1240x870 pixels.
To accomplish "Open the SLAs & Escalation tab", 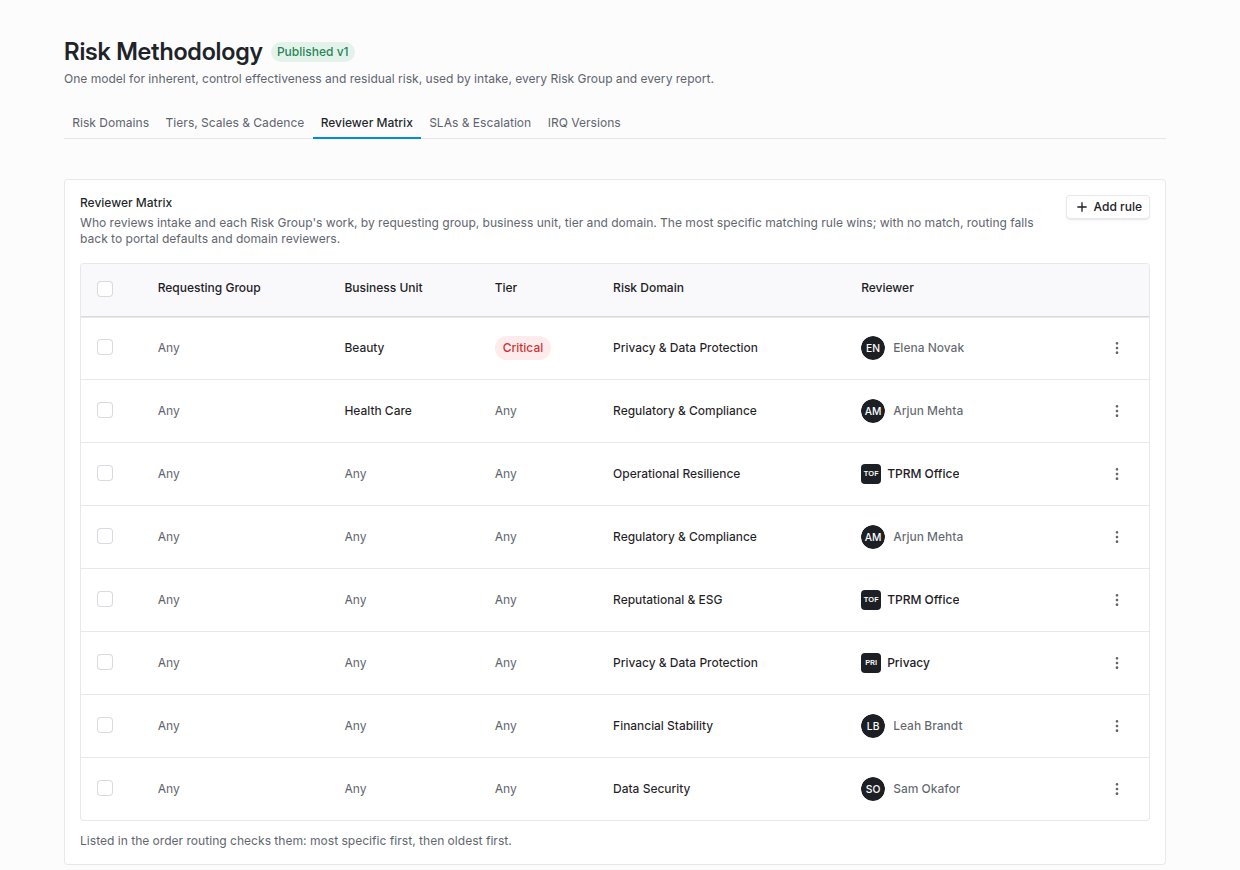I will (480, 123).
